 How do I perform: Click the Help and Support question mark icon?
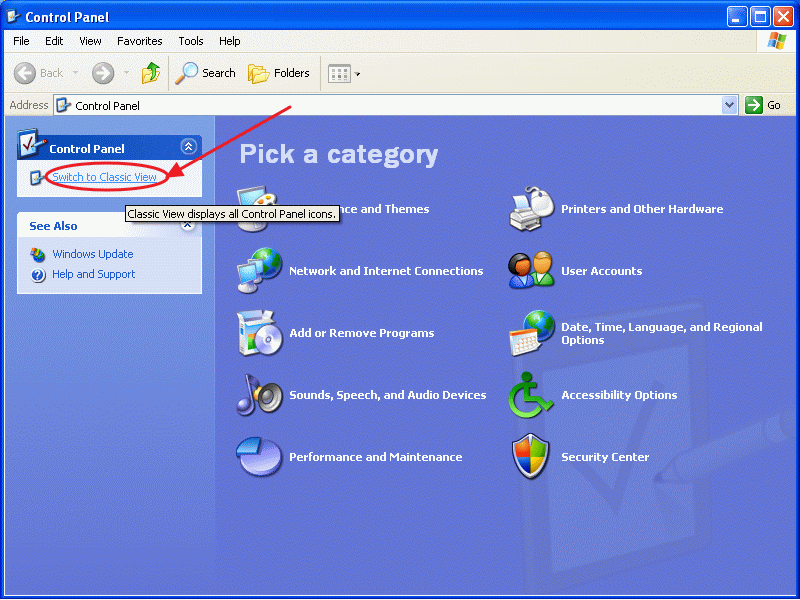(x=38, y=275)
